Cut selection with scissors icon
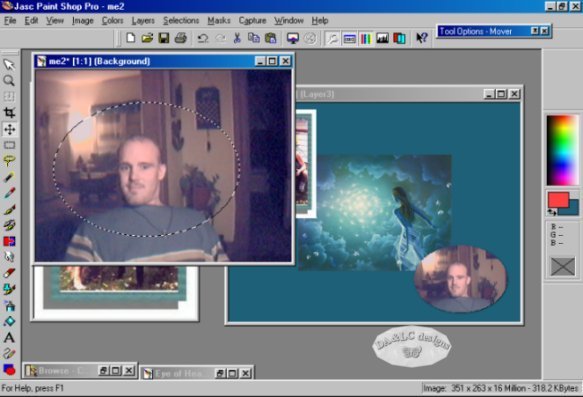Screen dimensions: 583x397 point(237,38)
